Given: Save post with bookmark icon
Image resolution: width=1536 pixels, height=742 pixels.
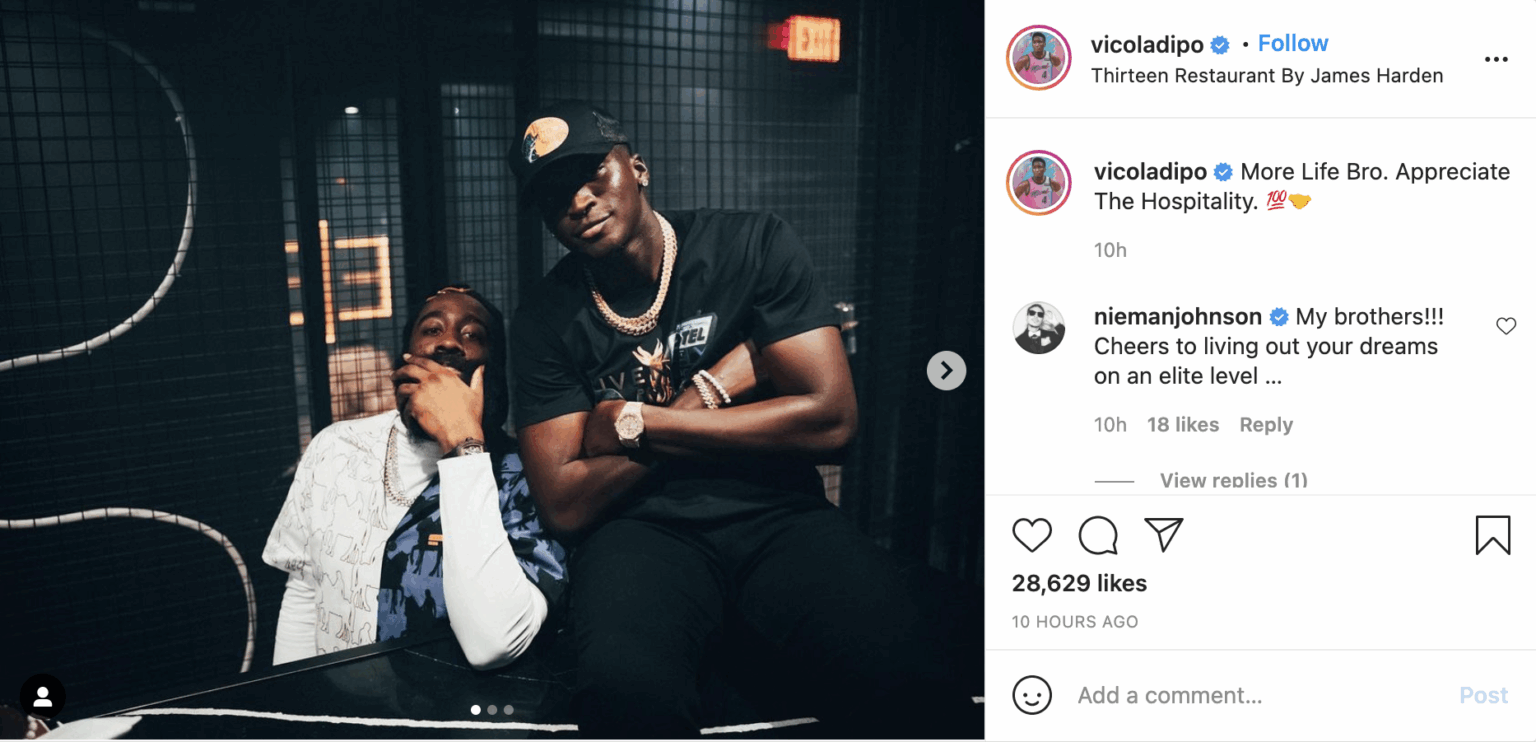Looking at the screenshot, I should click(x=1493, y=535).
